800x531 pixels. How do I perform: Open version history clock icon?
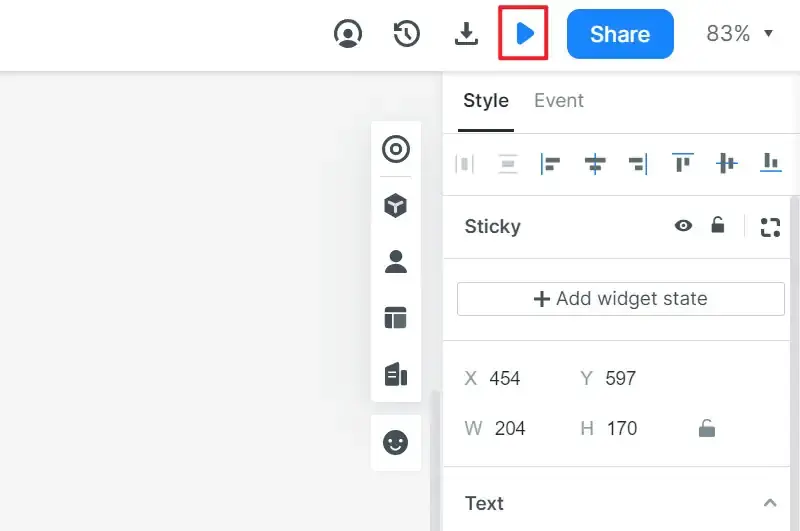pyautogui.click(x=407, y=34)
